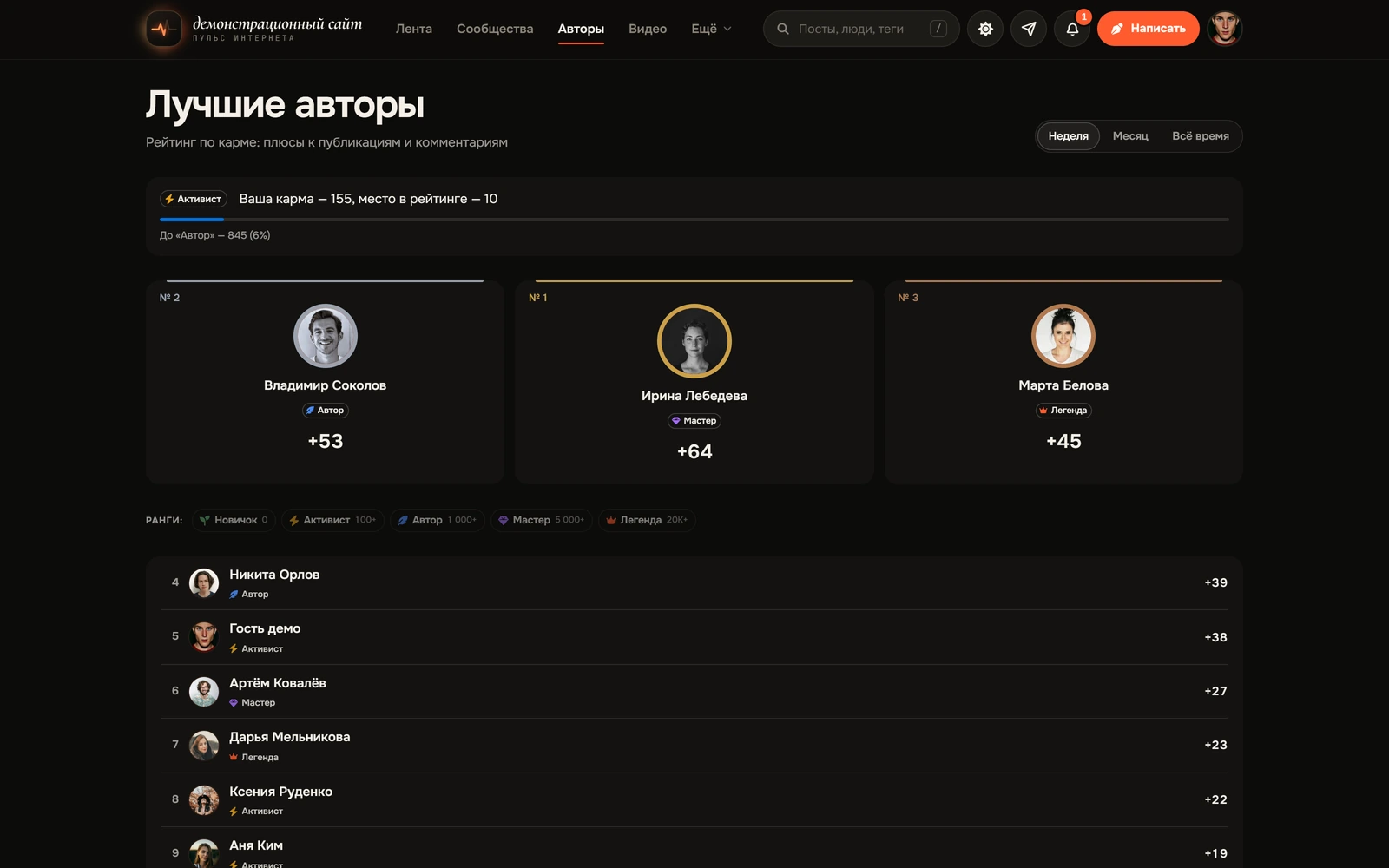Open Дарья Мельникова's name in the list
The image size is (1389, 868).
pyautogui.click(x=290, y=737)
